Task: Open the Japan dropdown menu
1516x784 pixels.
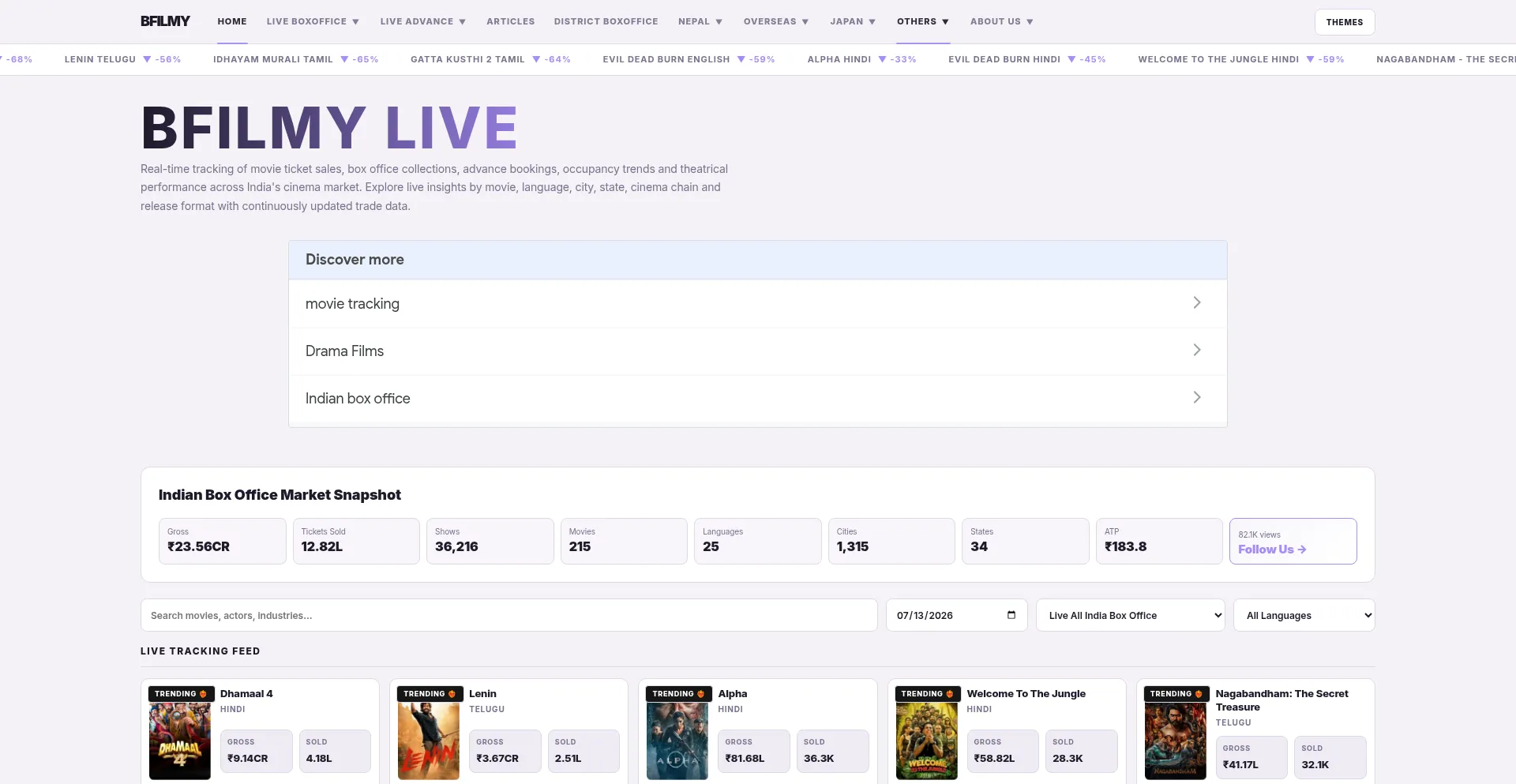Action: (853, 21)
